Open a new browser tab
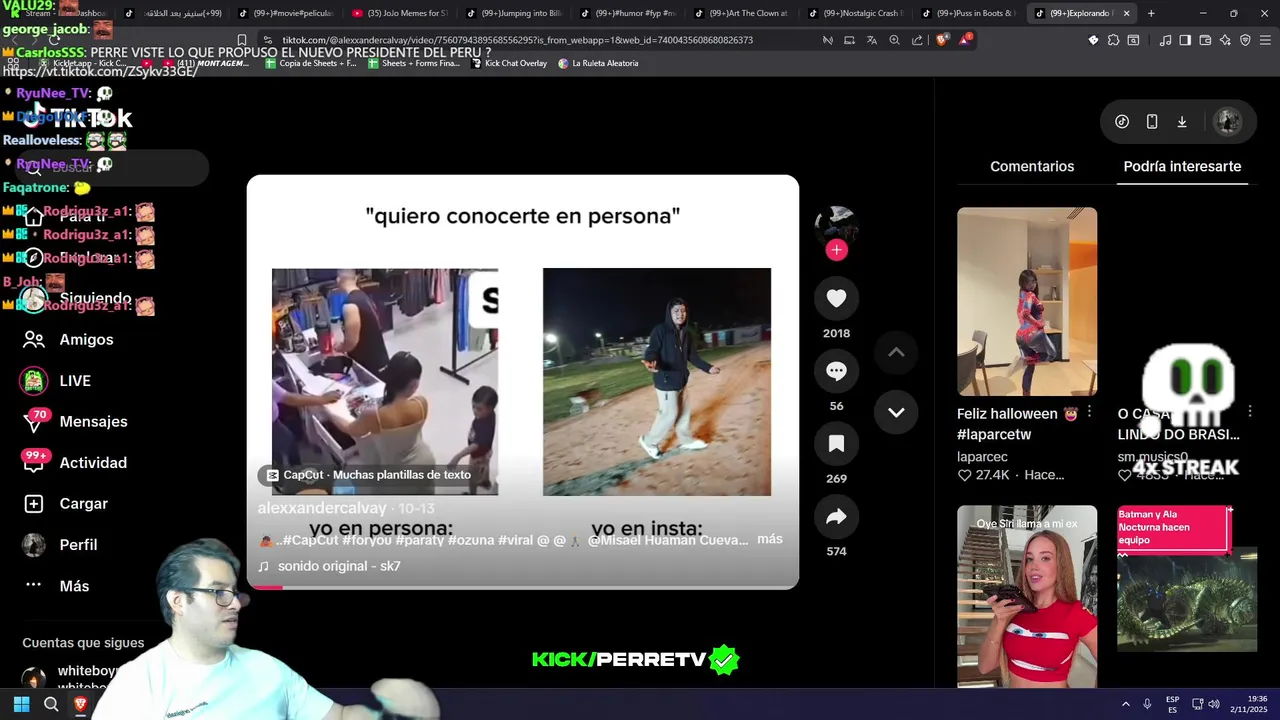 pyautogui.click(x=1151, y=13)
